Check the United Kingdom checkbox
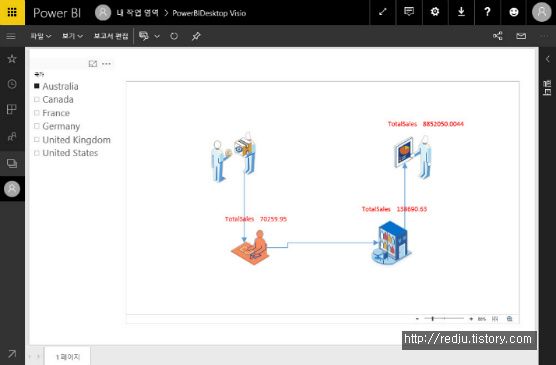The width and height of the screenshot is (556, 365). tap(37, 139)
